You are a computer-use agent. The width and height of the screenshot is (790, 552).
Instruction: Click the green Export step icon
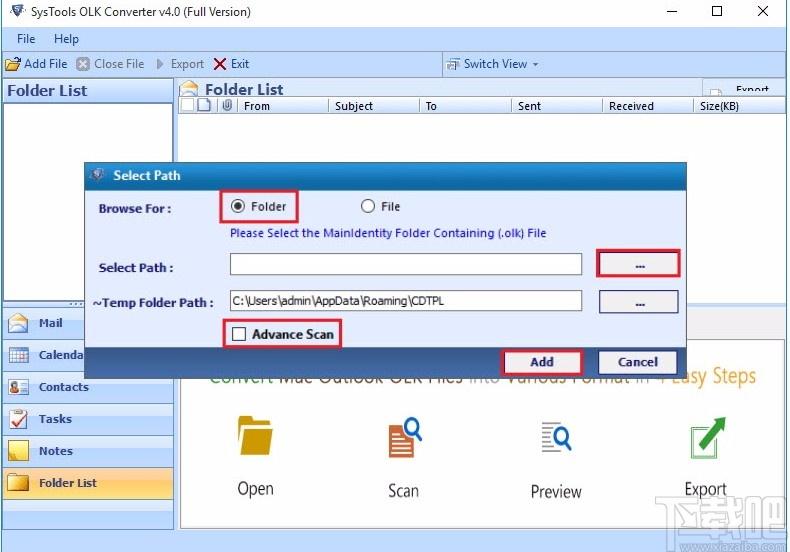point(707,437)
